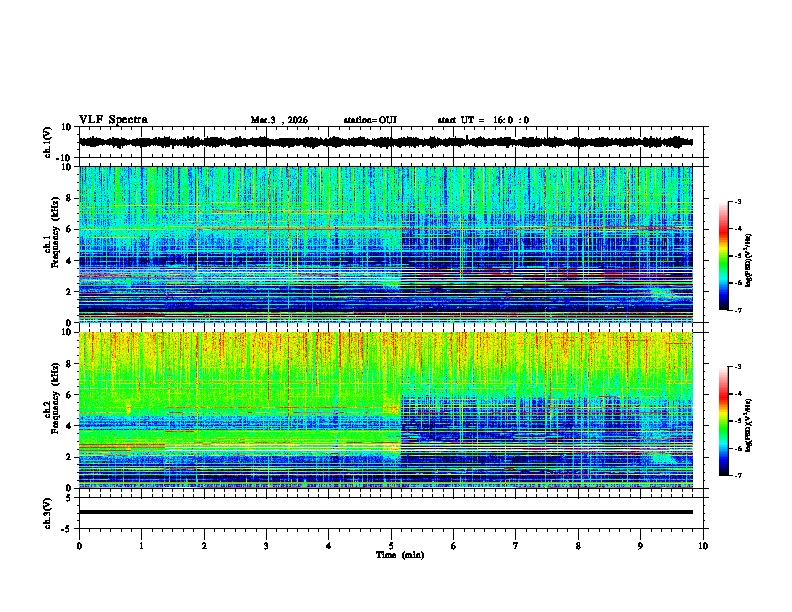
Task: Click the ch.1 spectrogram "4" kHz tick label
Action: pos(69,261)
